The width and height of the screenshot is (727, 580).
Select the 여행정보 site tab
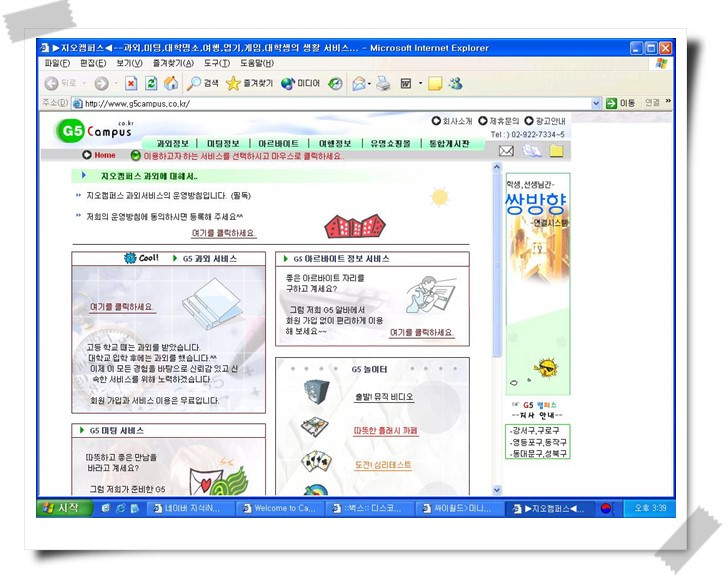pyautogui.click(x=335, y=144)
